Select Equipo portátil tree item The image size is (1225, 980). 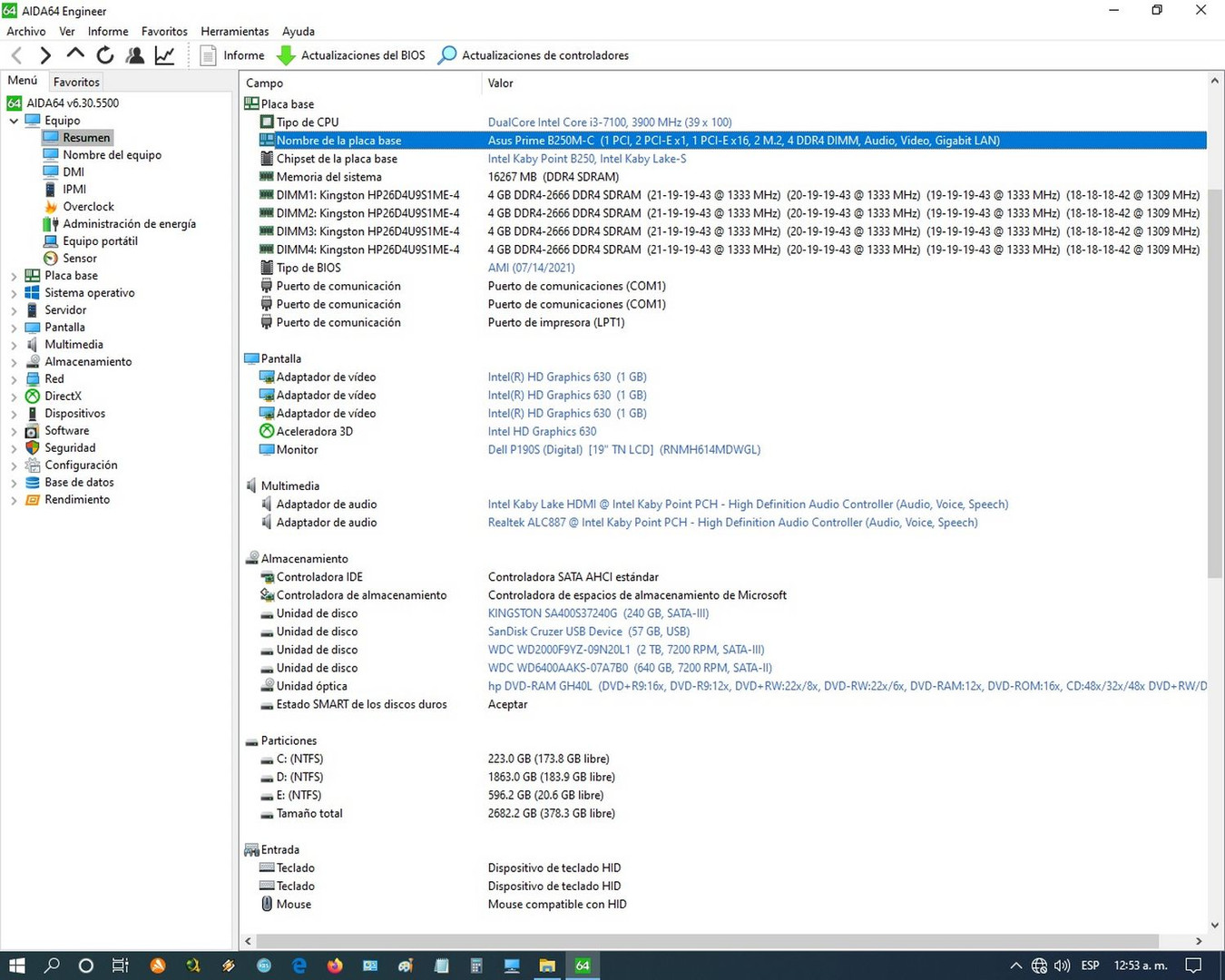tap(100, 241)
